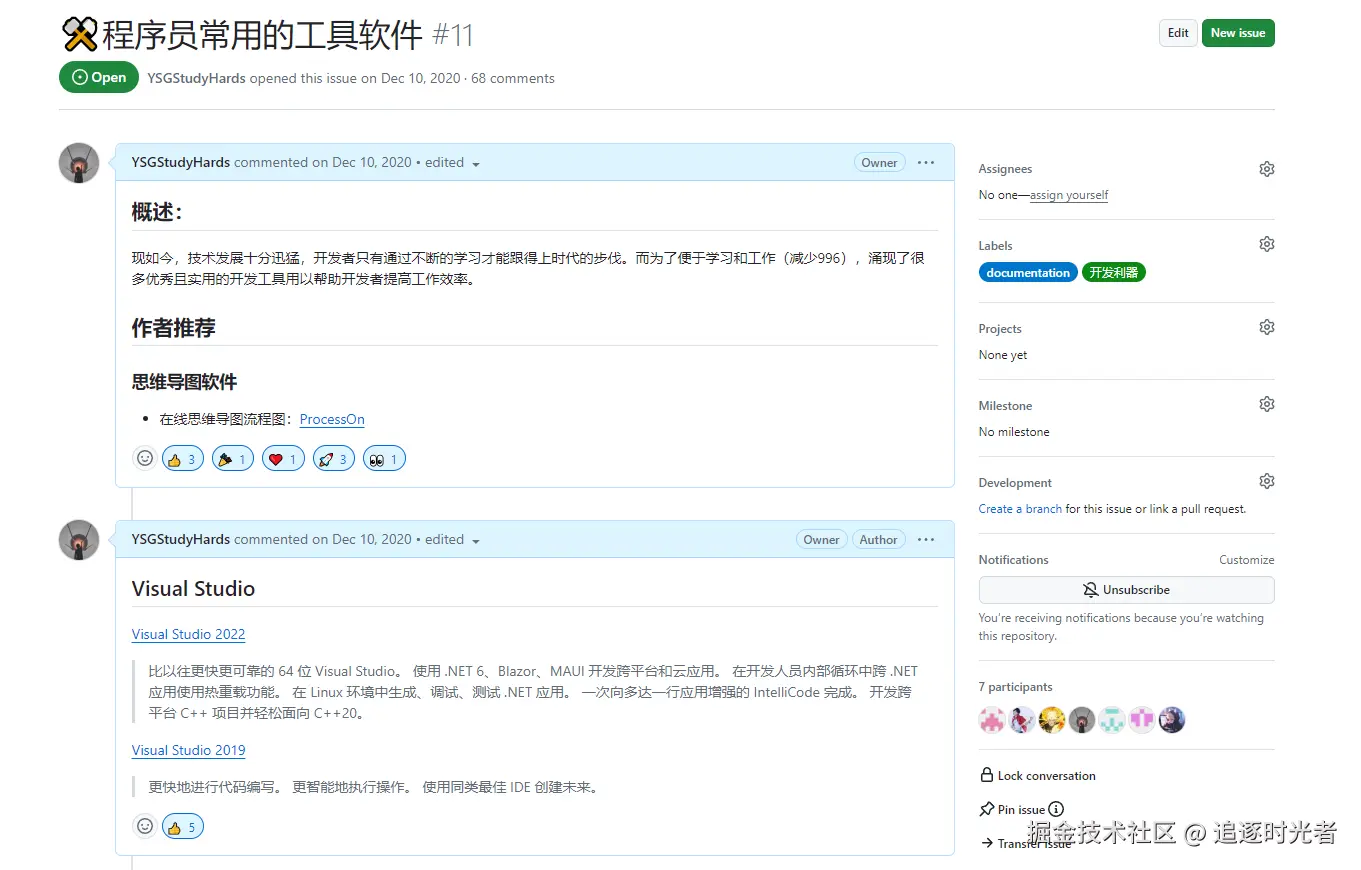Add reaction via smiley on first comment
This screenshot has height=870, width=1361.
tap(145, 458)
